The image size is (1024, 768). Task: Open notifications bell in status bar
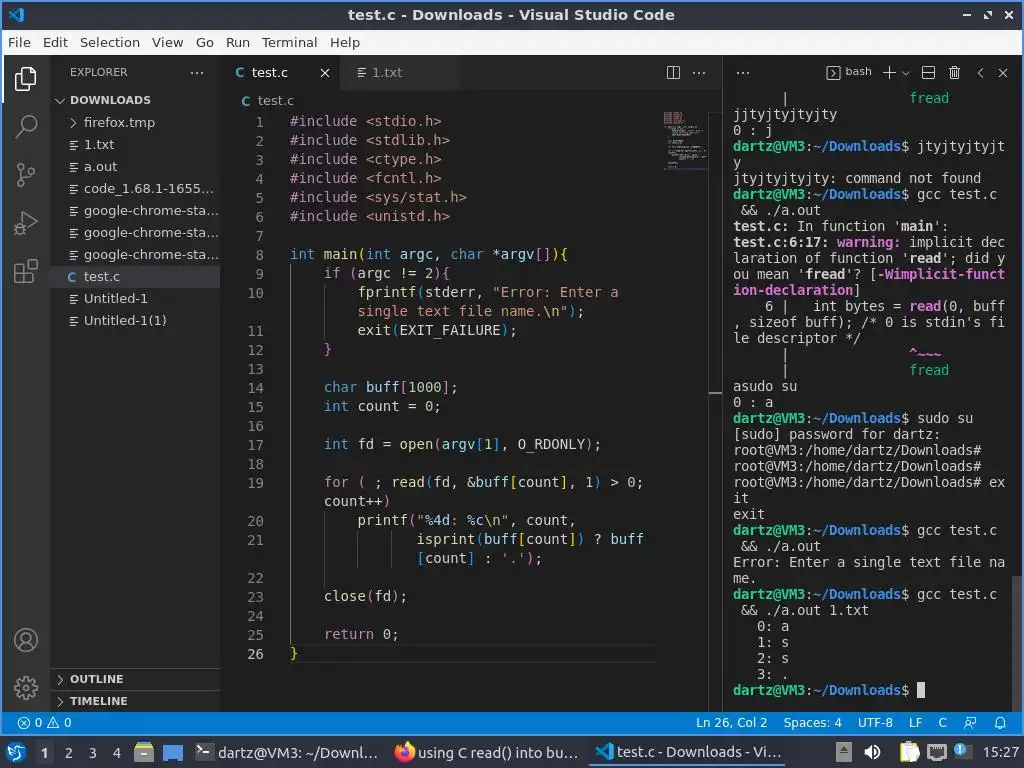click(1000, 723)
